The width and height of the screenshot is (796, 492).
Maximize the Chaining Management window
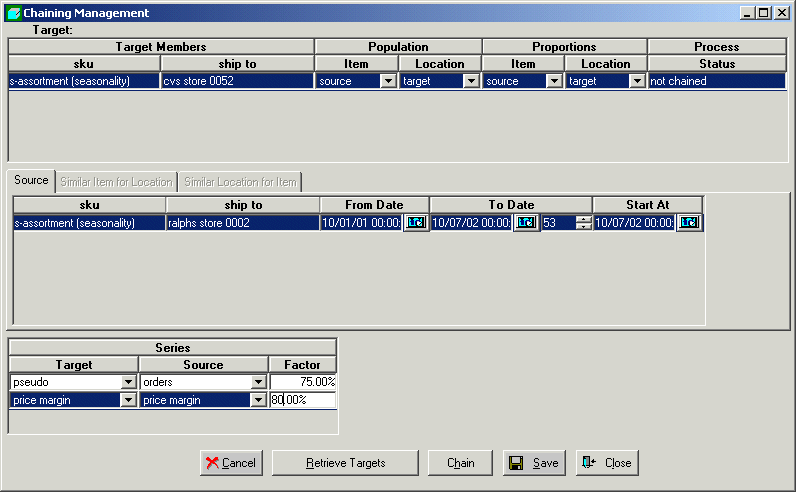(x=764, y=13)
